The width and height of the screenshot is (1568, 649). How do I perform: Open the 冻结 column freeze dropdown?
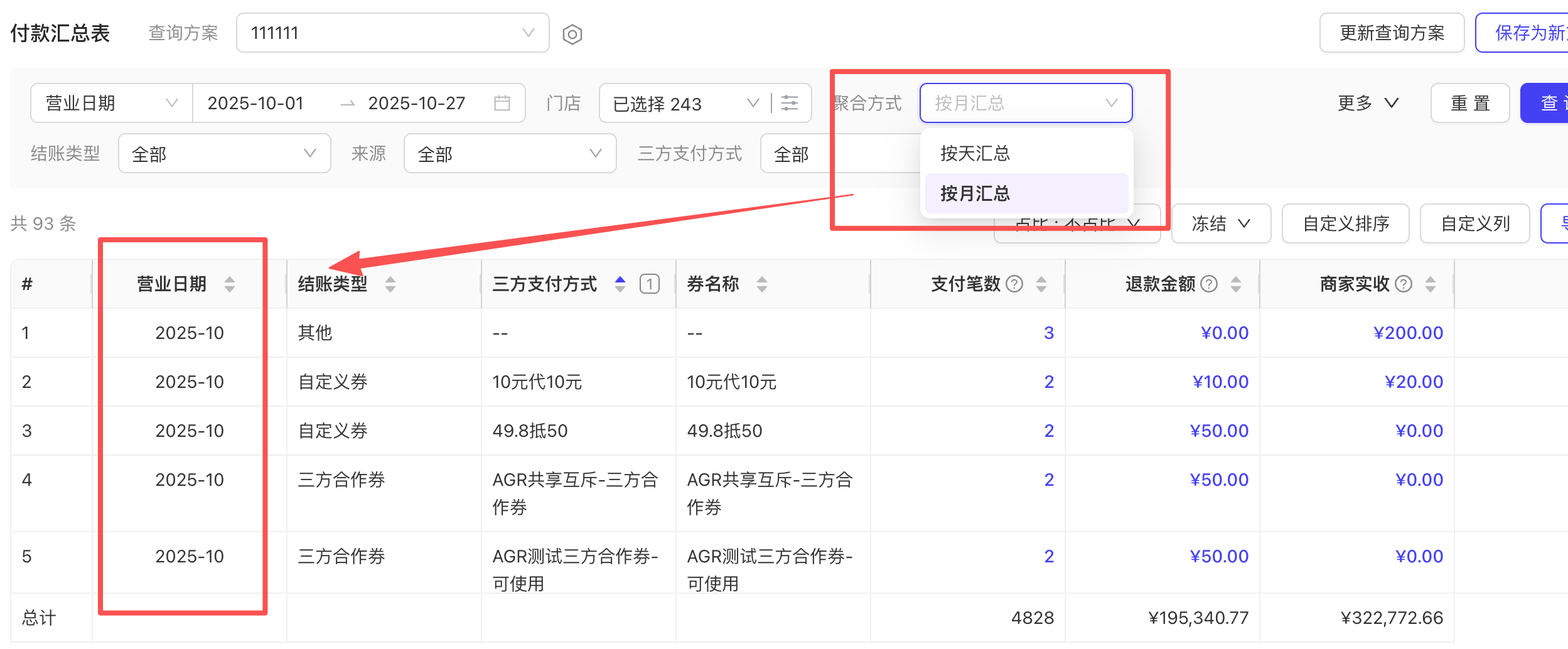[x=1220, y=223]
